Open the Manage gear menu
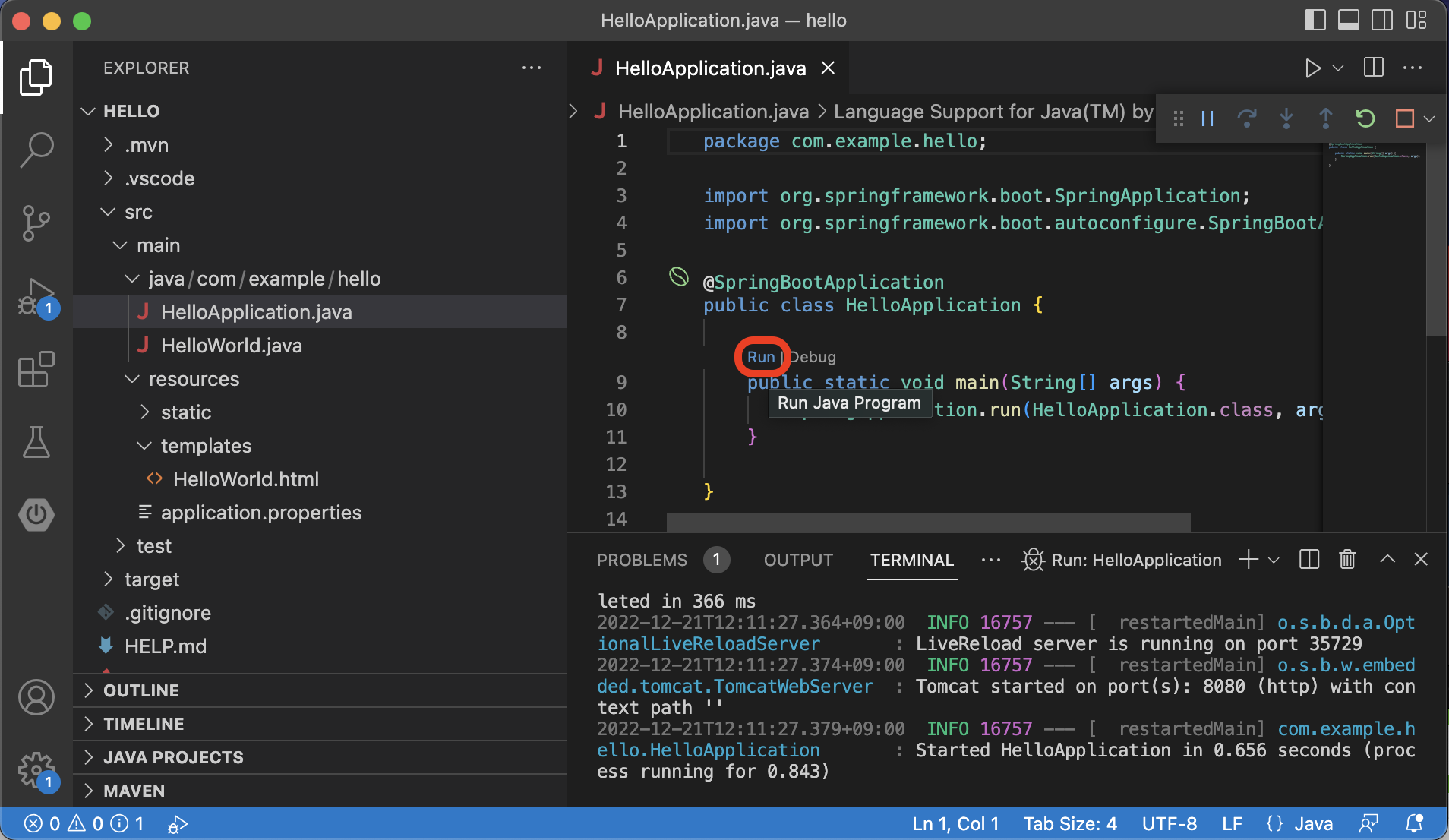The image size is (1449, 840). [37, 771]
